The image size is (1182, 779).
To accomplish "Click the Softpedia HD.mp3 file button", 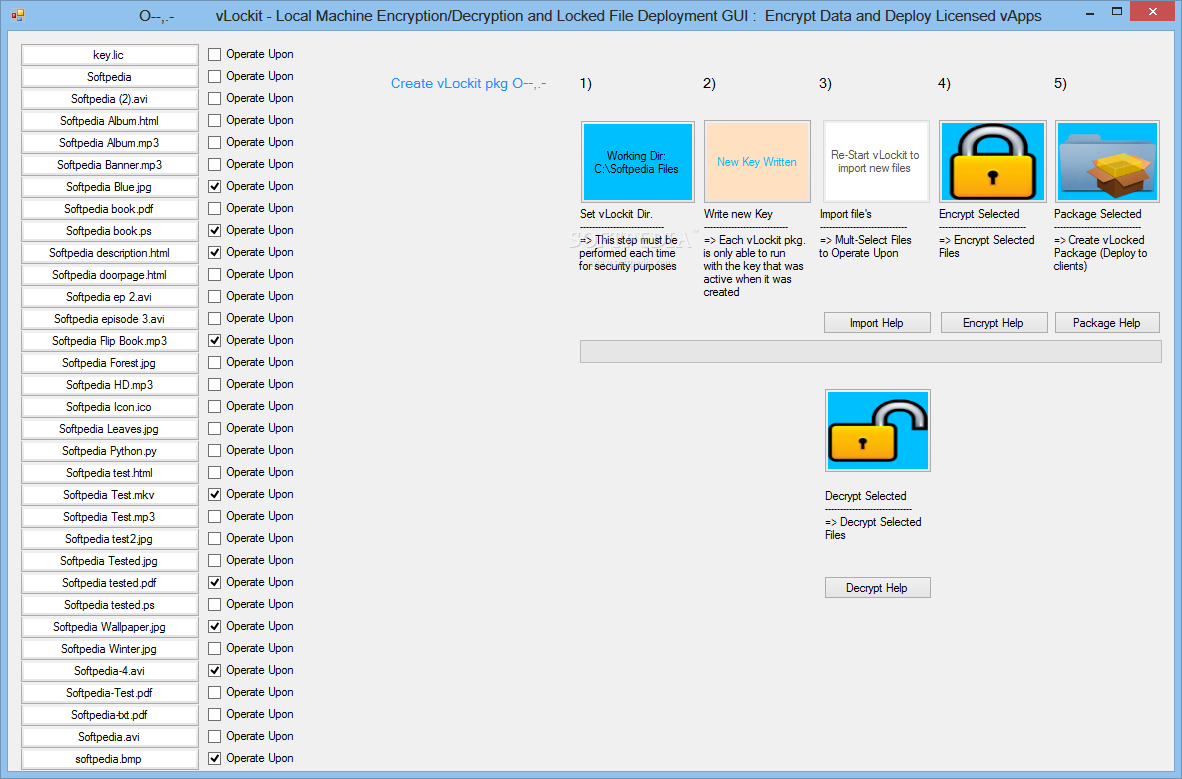I will 109,385.
